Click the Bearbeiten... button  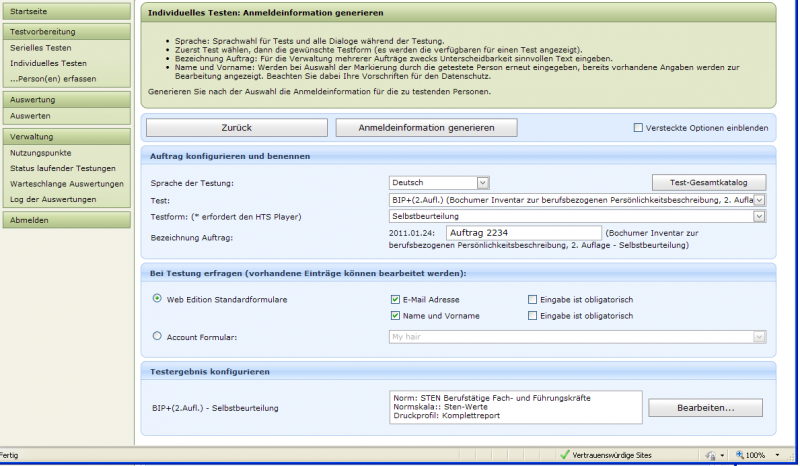pos(705,408)
